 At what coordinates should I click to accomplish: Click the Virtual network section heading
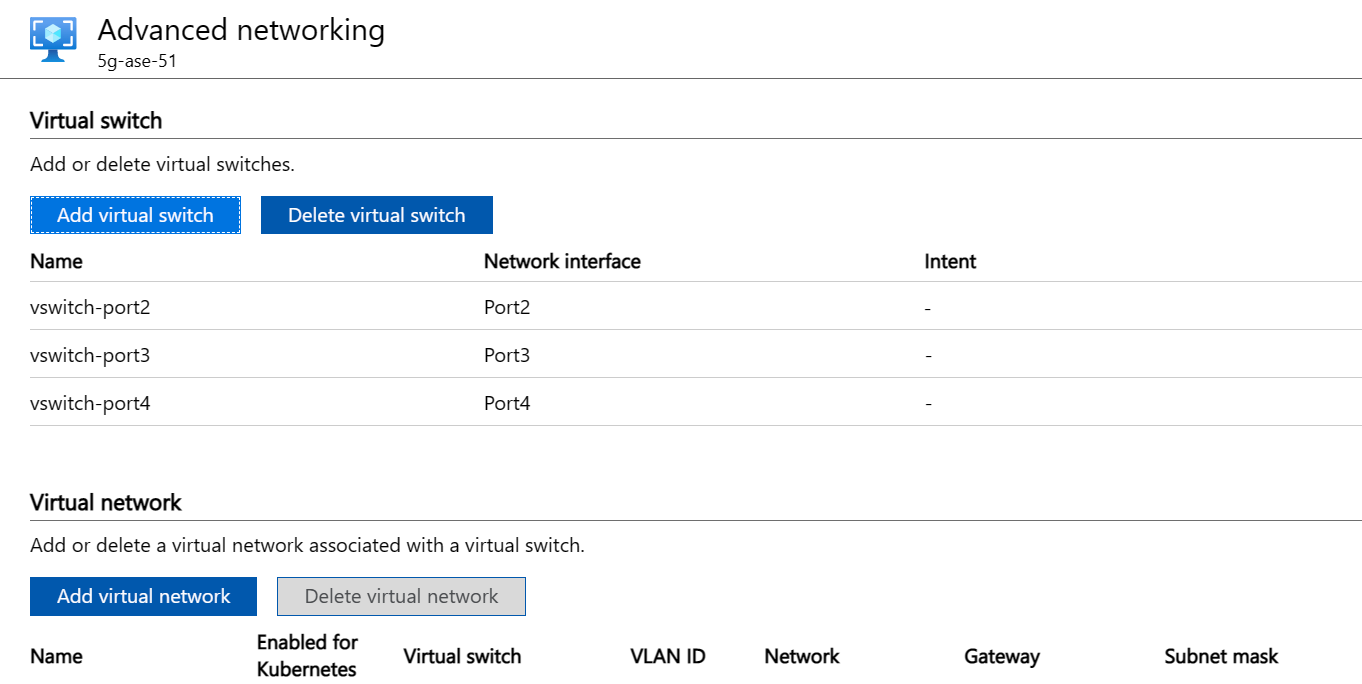coord(103,502)
